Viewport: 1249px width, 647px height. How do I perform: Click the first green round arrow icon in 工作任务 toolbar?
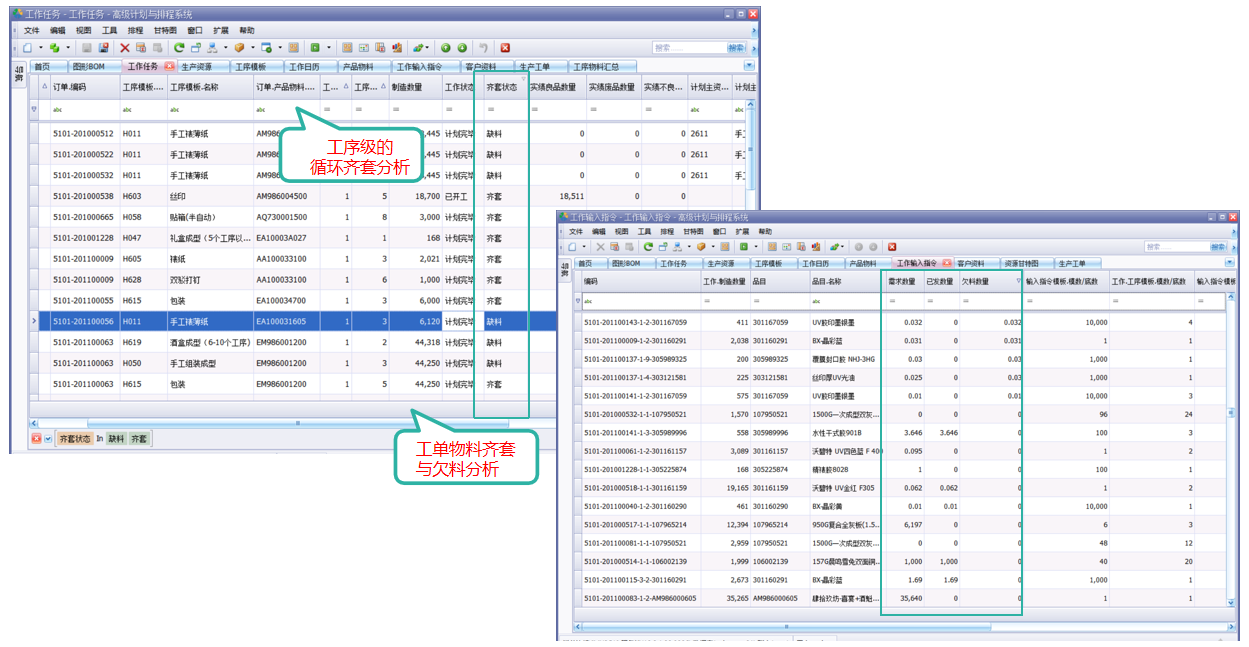pyautogui.click(x=445, y=48)
